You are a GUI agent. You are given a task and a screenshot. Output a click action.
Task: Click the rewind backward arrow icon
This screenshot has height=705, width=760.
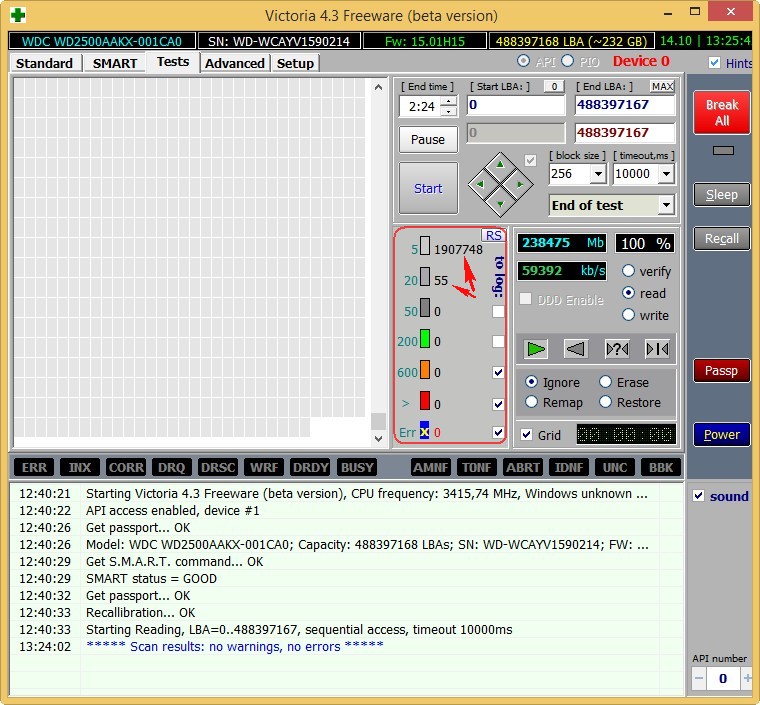576,349
